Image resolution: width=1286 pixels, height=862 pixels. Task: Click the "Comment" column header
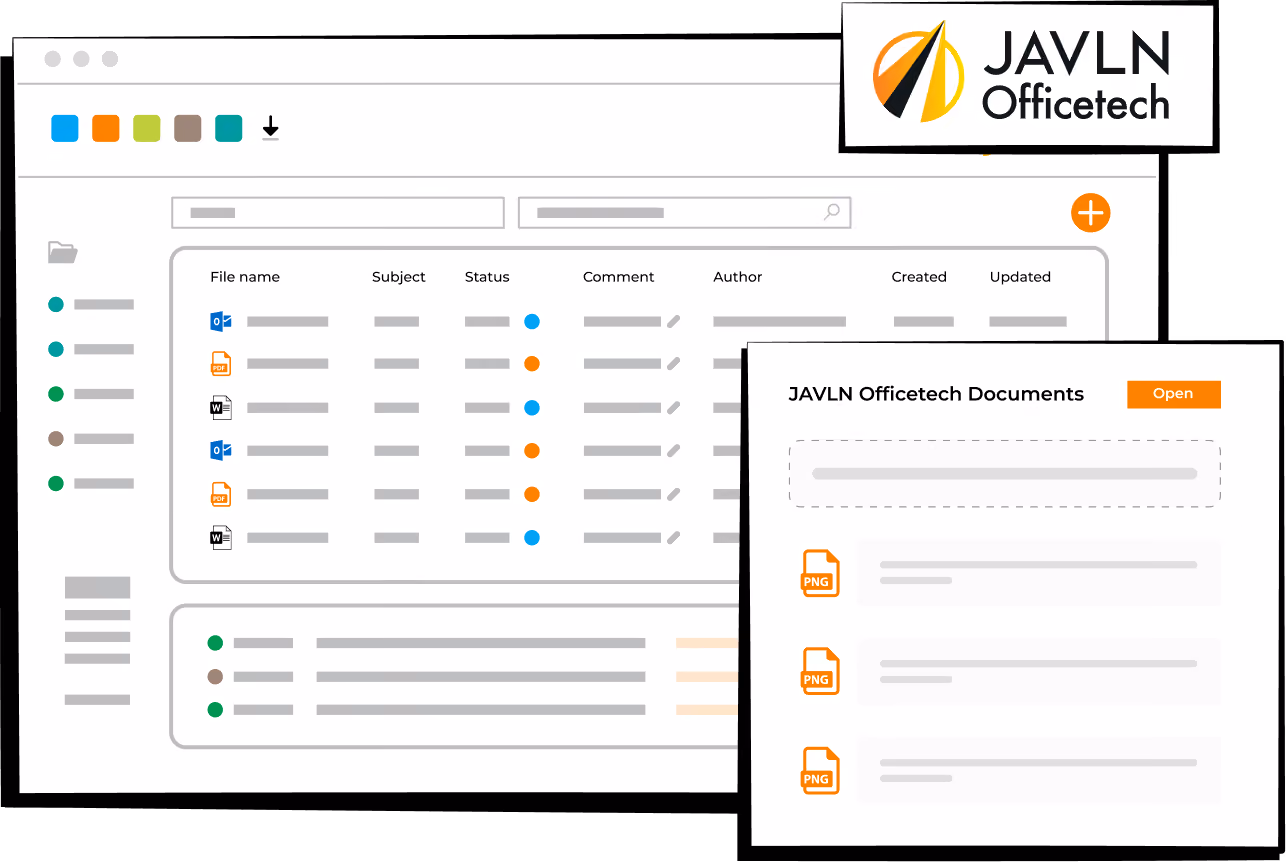coord(619,277)
